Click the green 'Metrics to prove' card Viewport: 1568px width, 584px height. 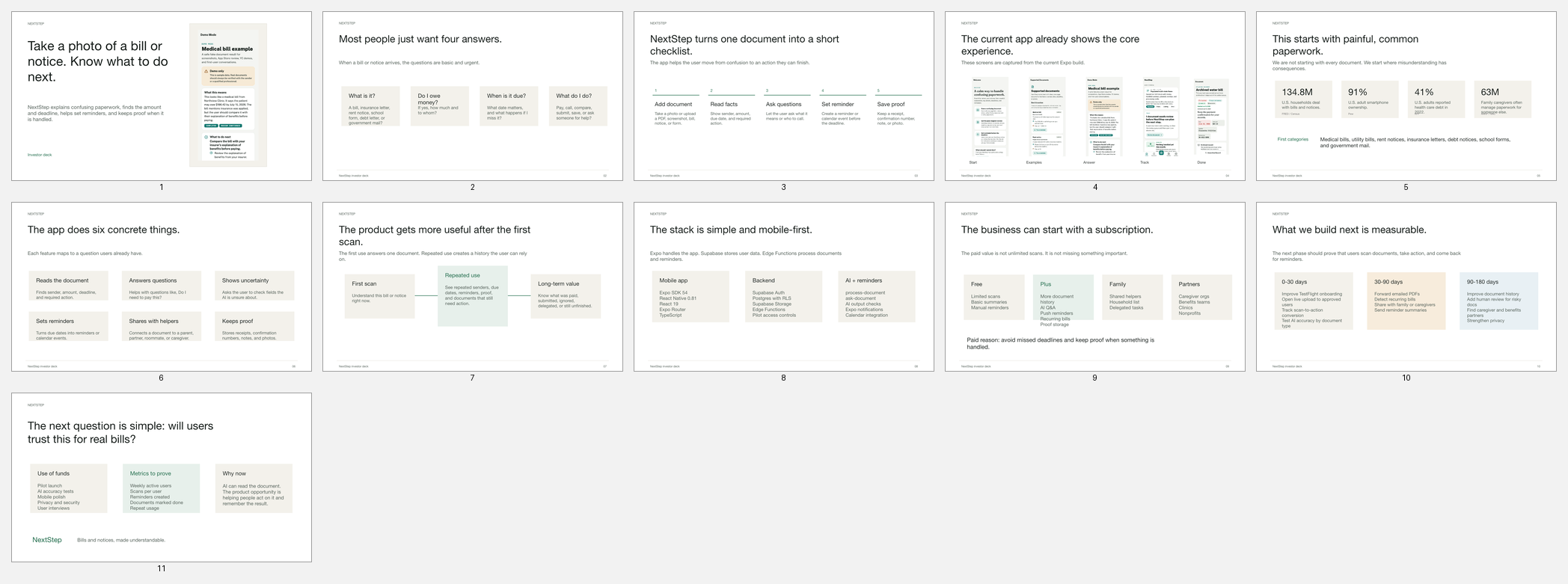(x=162, y=488)
